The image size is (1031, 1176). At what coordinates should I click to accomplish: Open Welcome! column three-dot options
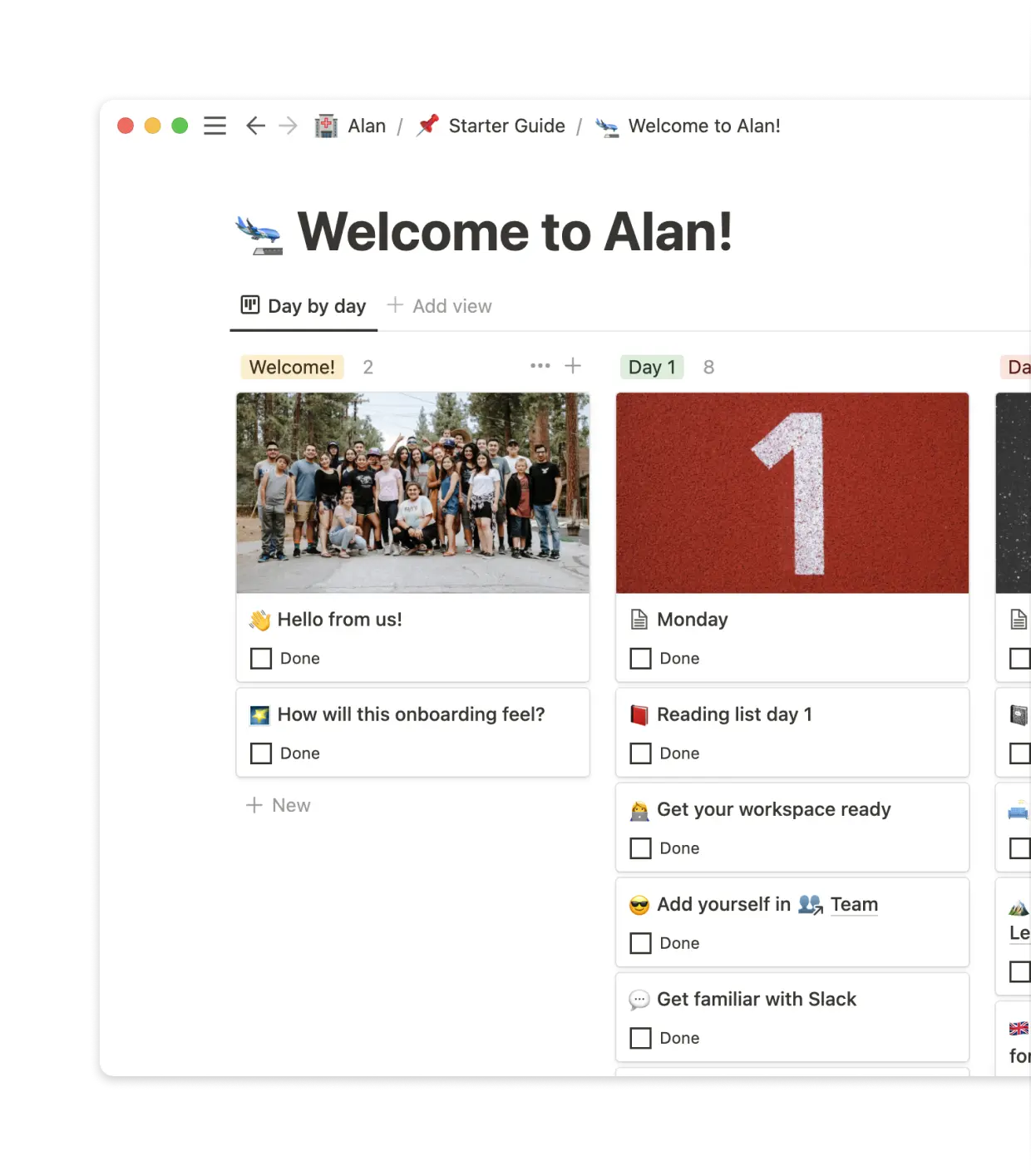click(540, 366)
